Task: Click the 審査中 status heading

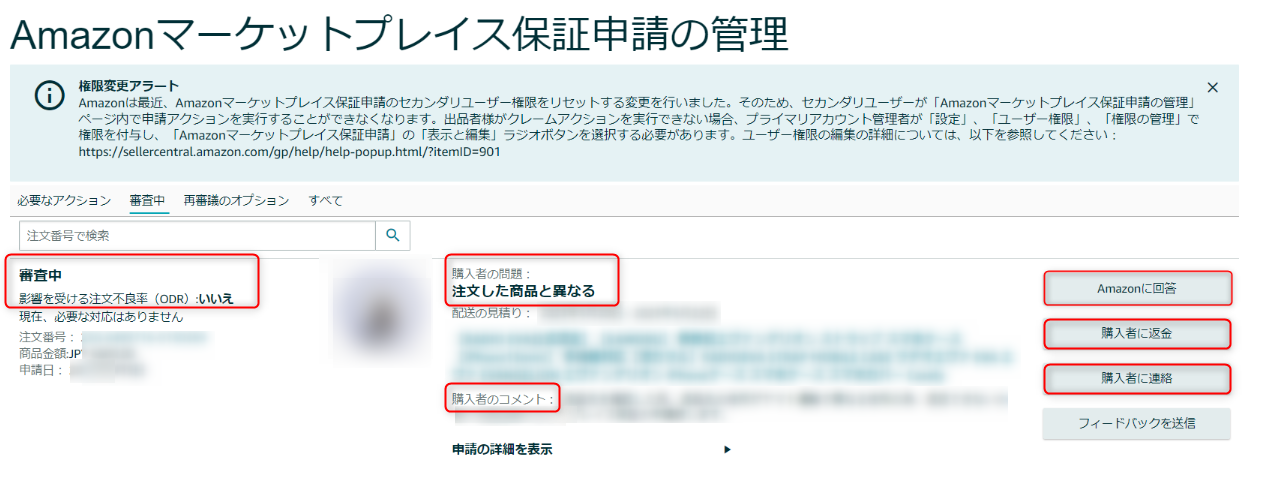Action: coord(42,275)
